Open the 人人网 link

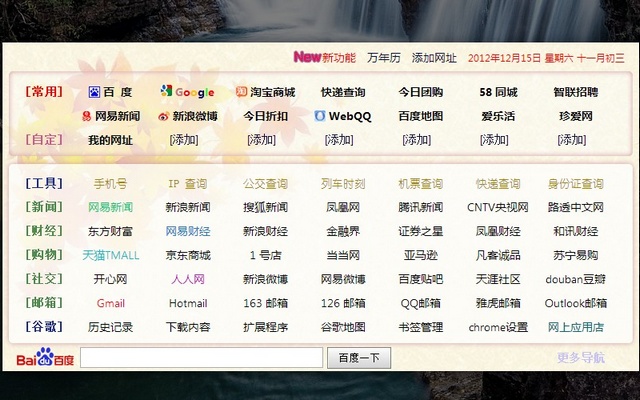tap(188, 279)
